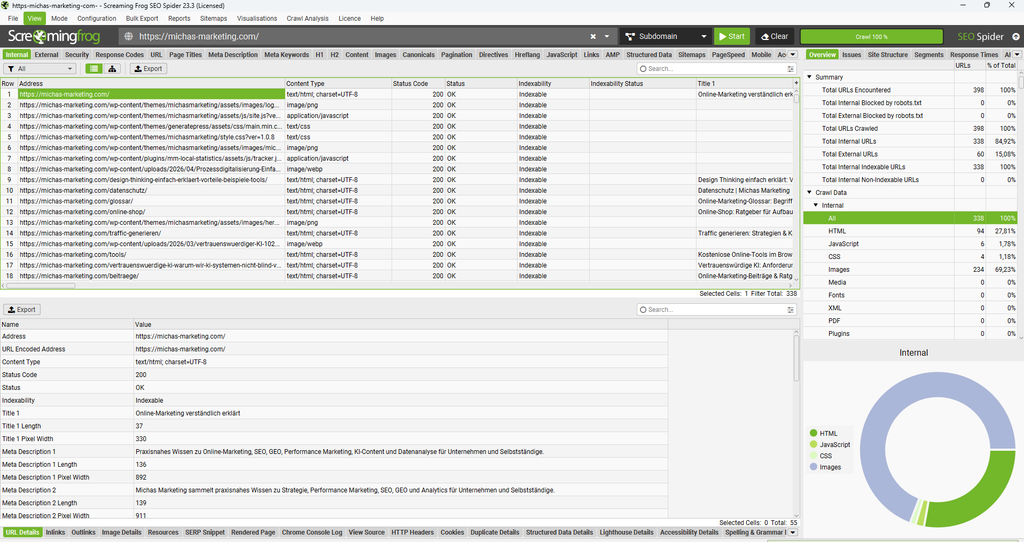This screenshot has height=542, width=1024.
Task: Start the crawl with the Start button
Action: click(731, 37)
